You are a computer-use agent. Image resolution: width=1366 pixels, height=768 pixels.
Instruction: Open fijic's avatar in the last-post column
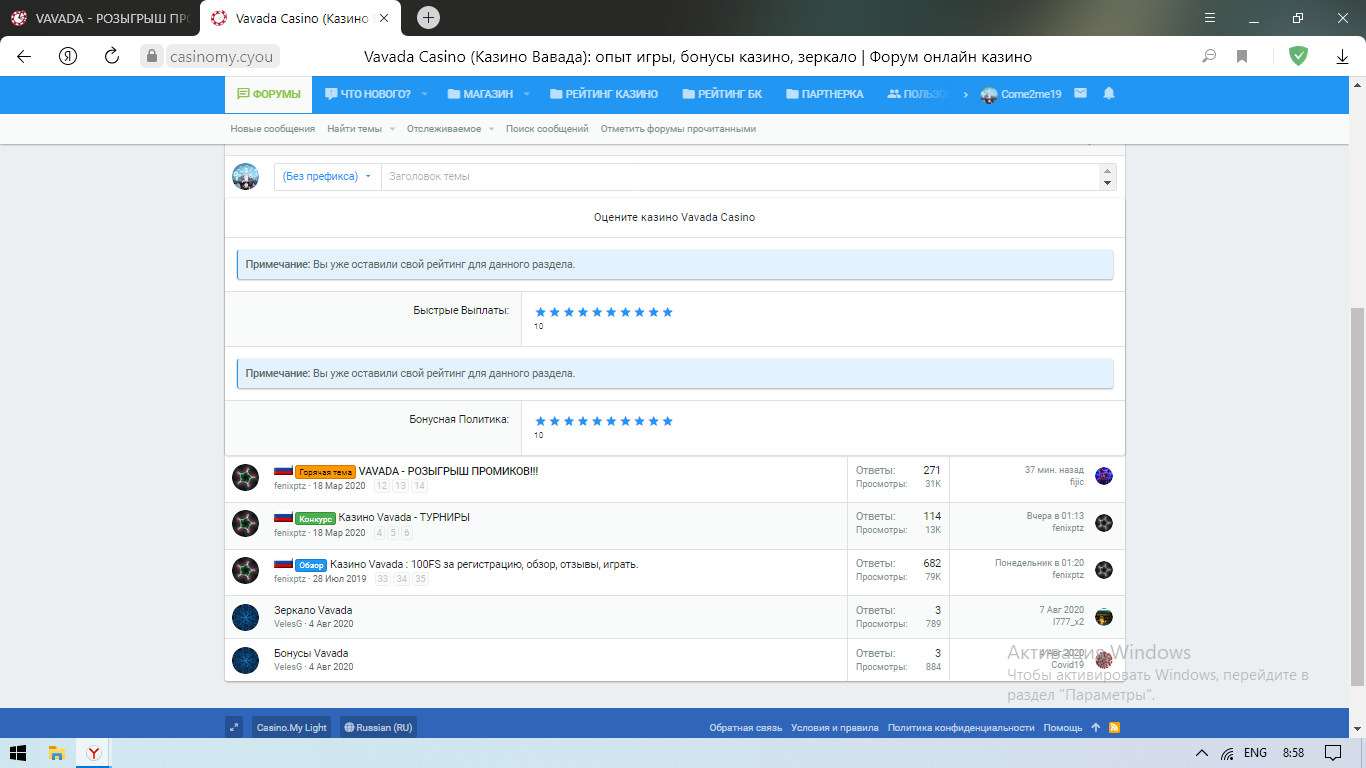1104,476
